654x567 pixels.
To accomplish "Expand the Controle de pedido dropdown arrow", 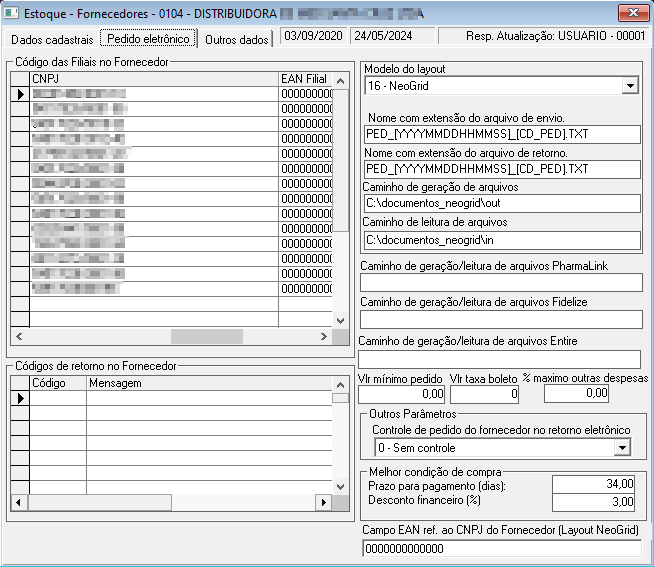I will coord(622,448).
